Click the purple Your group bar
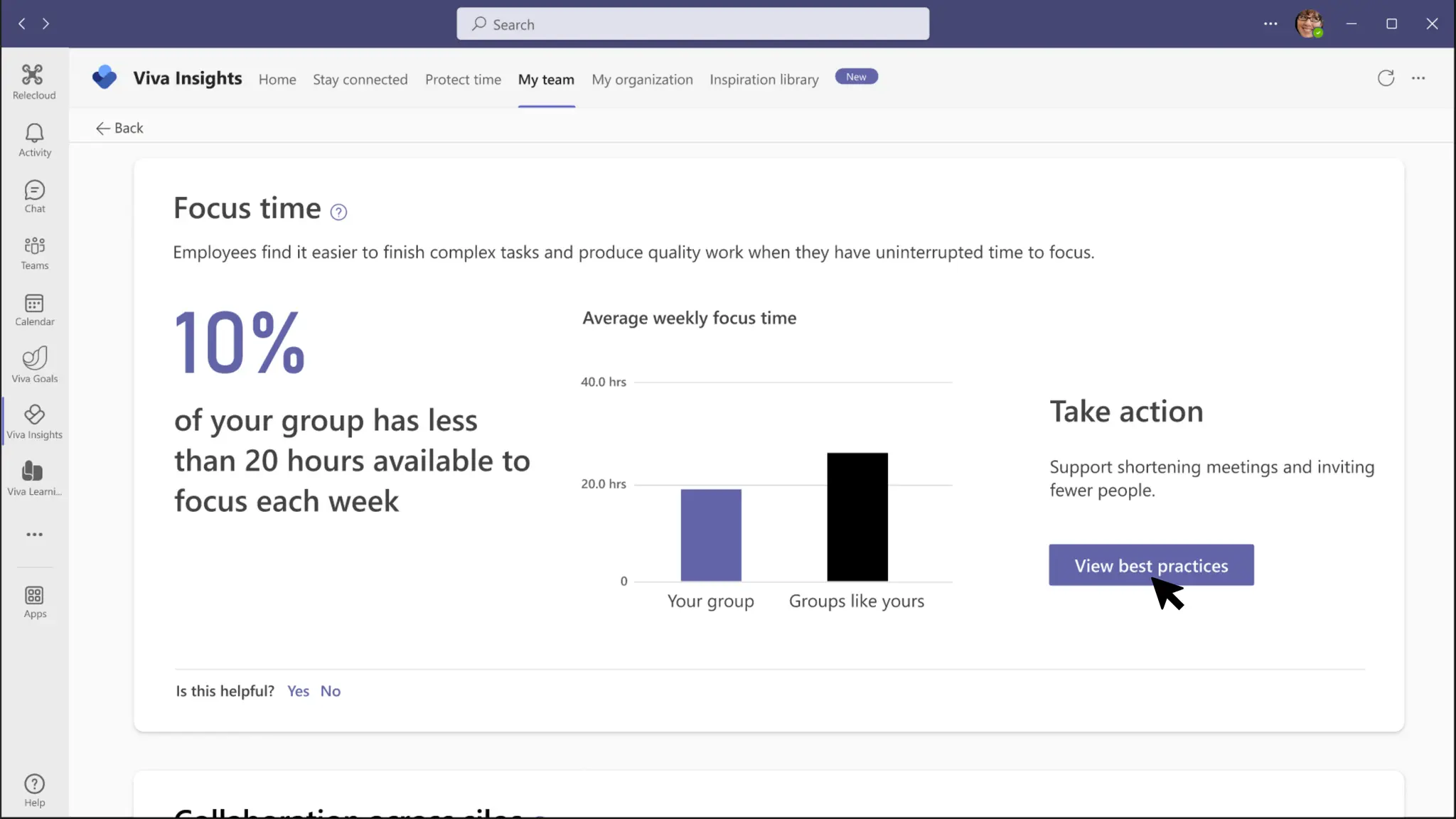Image resolution: width=1456 pixels, height=819 pixels. click(x=710, y=535)
